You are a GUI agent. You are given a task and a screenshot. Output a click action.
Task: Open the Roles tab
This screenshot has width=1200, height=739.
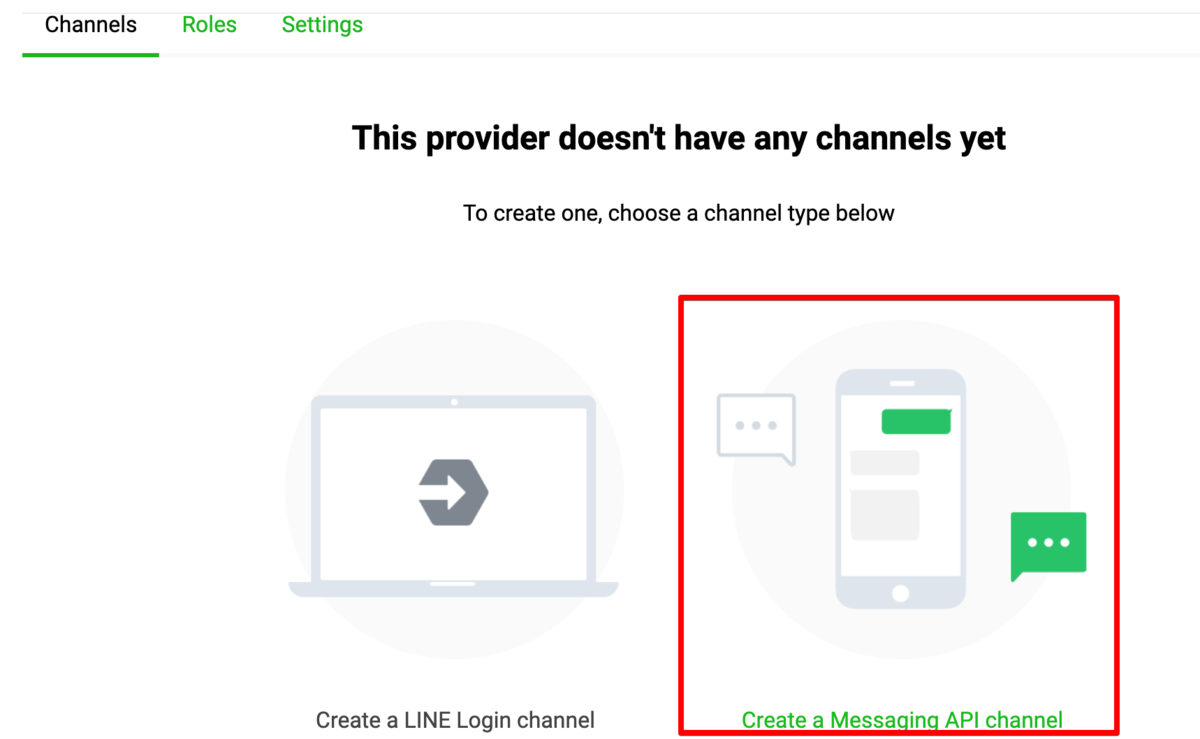pyautogui.click(x=209, y=25)
